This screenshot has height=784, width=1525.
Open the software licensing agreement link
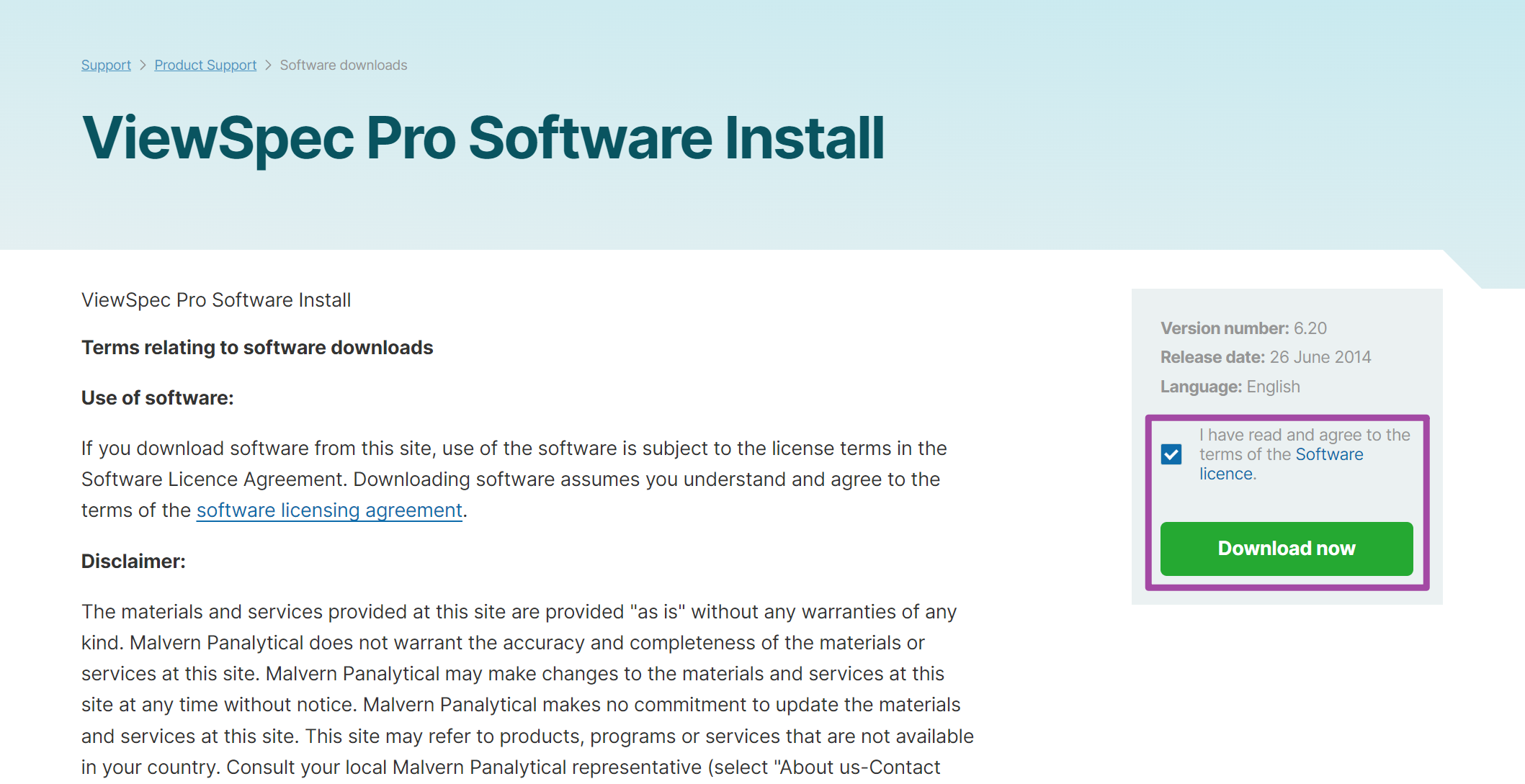tap(329, 510)
